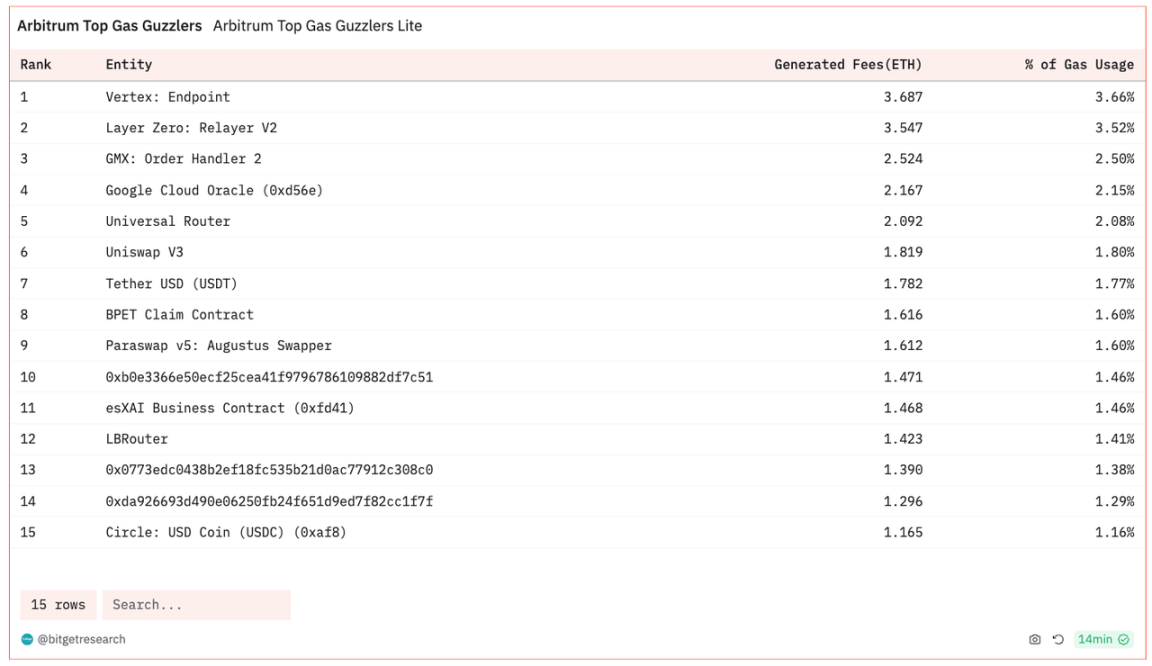The image size is (1152, 666).
Task: Focus the Search input field
Action: click(196, 605)
